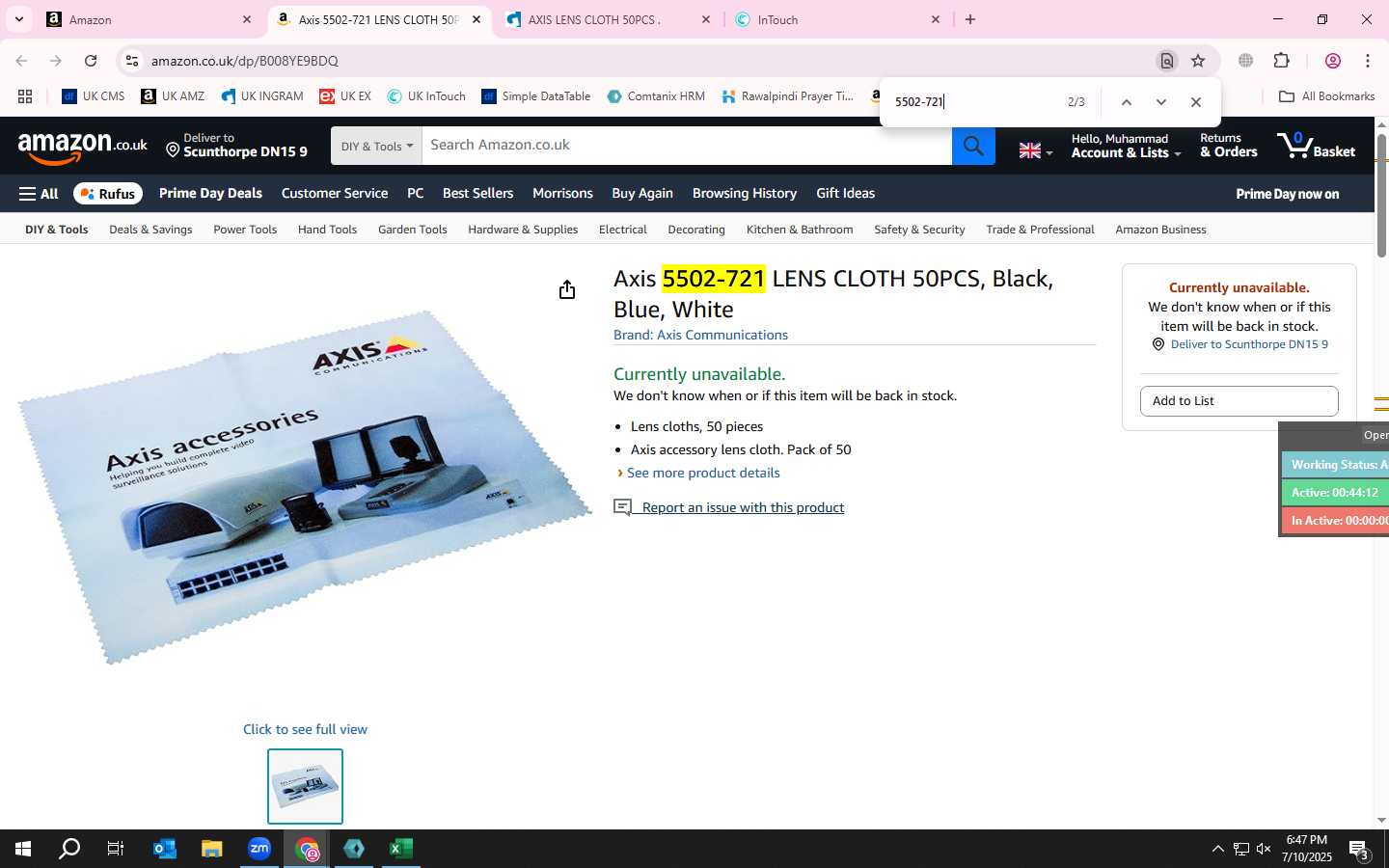Image resolution: width=1389 pixels, height=868 pixels.
Task: Click the Add to List button
Action: point(1239,401)
